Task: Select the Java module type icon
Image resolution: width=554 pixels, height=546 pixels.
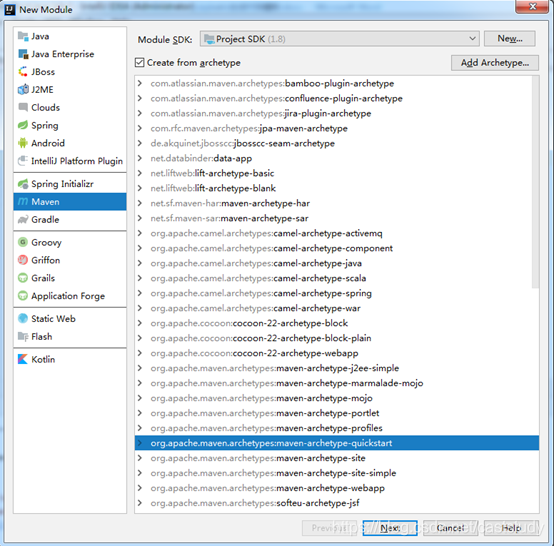Action: [x=23, y=36]
